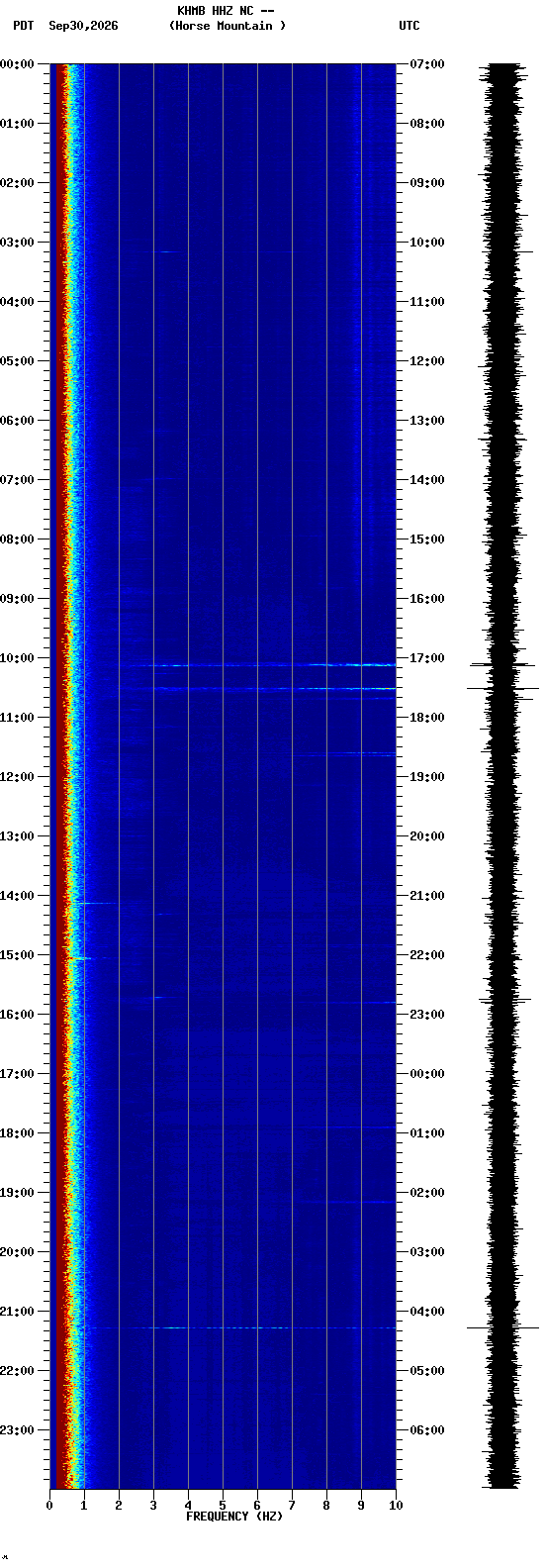546x1568 pixels.
Task: Click the 06:00 PDT time label
Action: point(17,421)
